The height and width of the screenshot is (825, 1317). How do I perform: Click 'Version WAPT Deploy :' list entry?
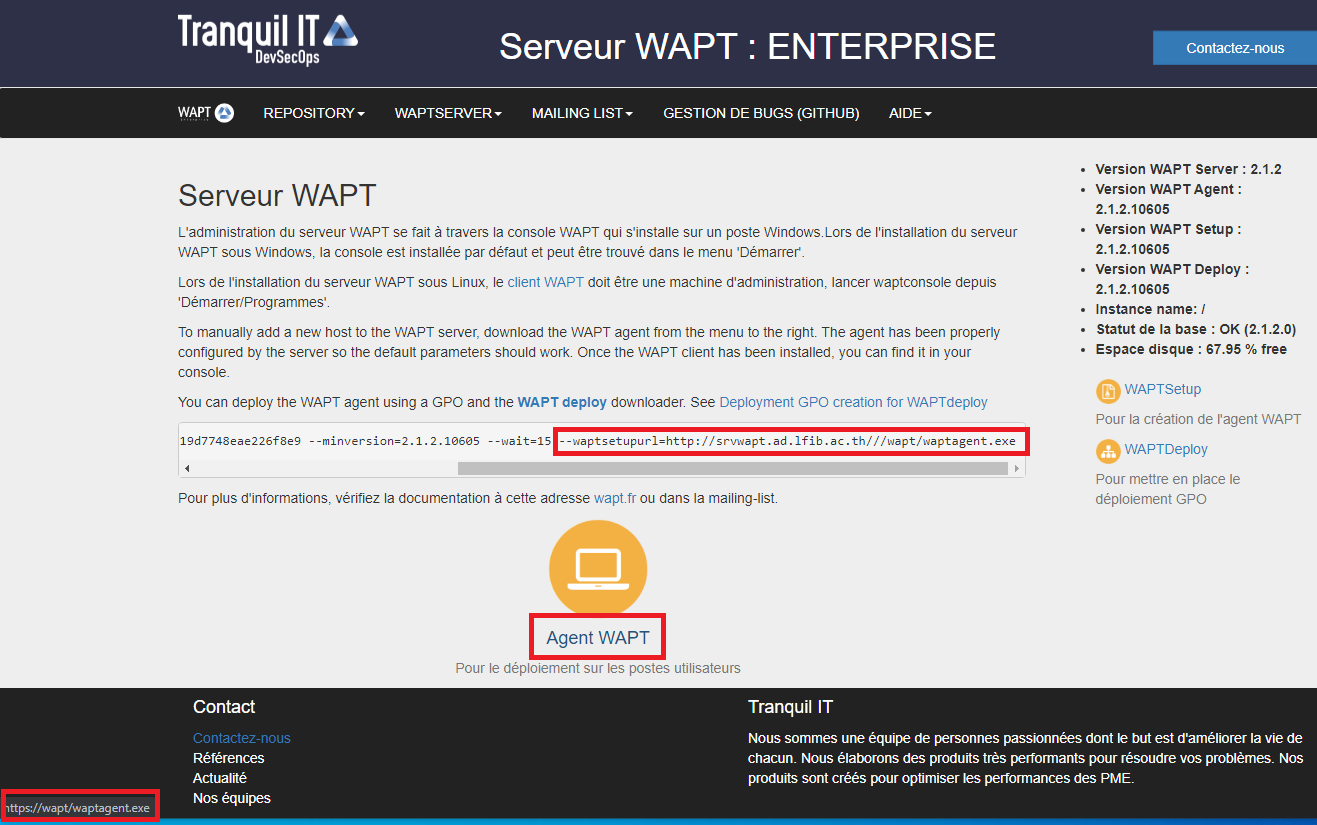click(x=1172, y=279)
